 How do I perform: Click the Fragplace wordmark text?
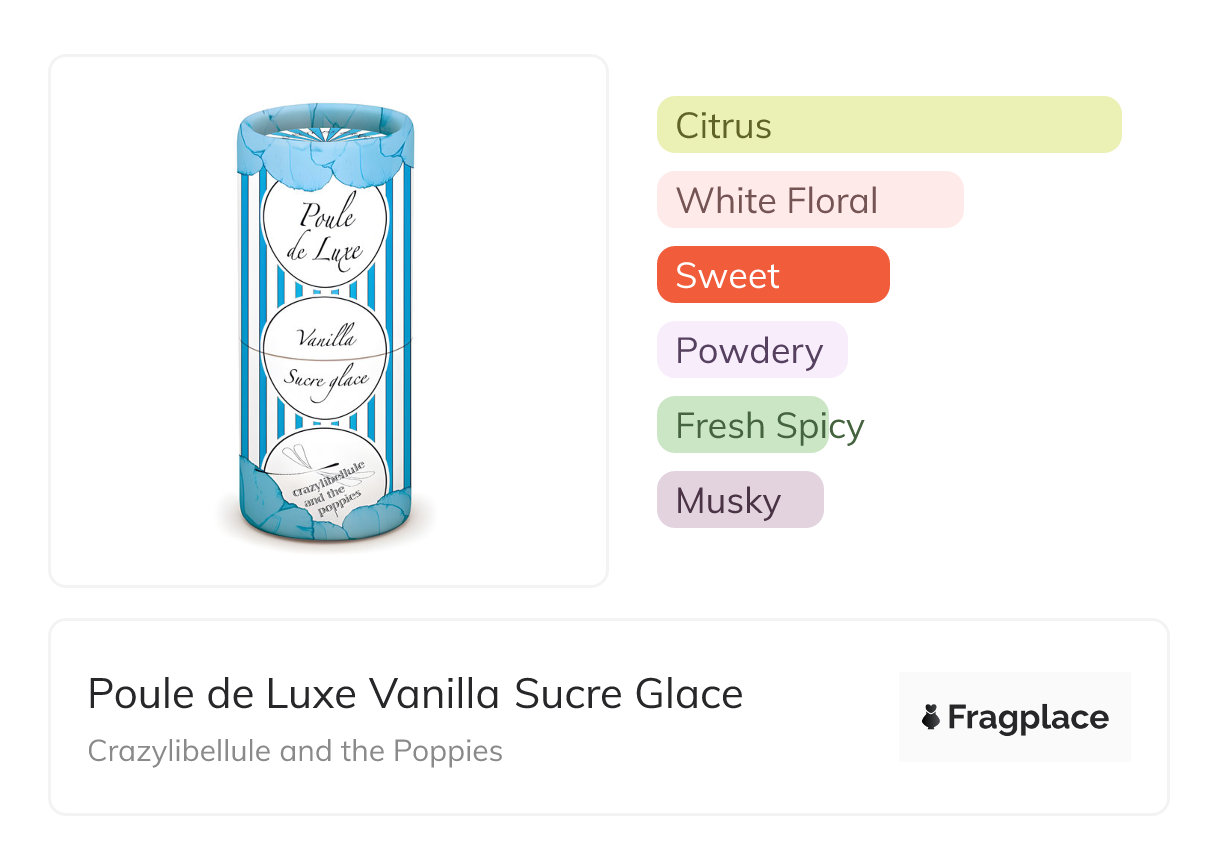click(x=1028, y=717)
